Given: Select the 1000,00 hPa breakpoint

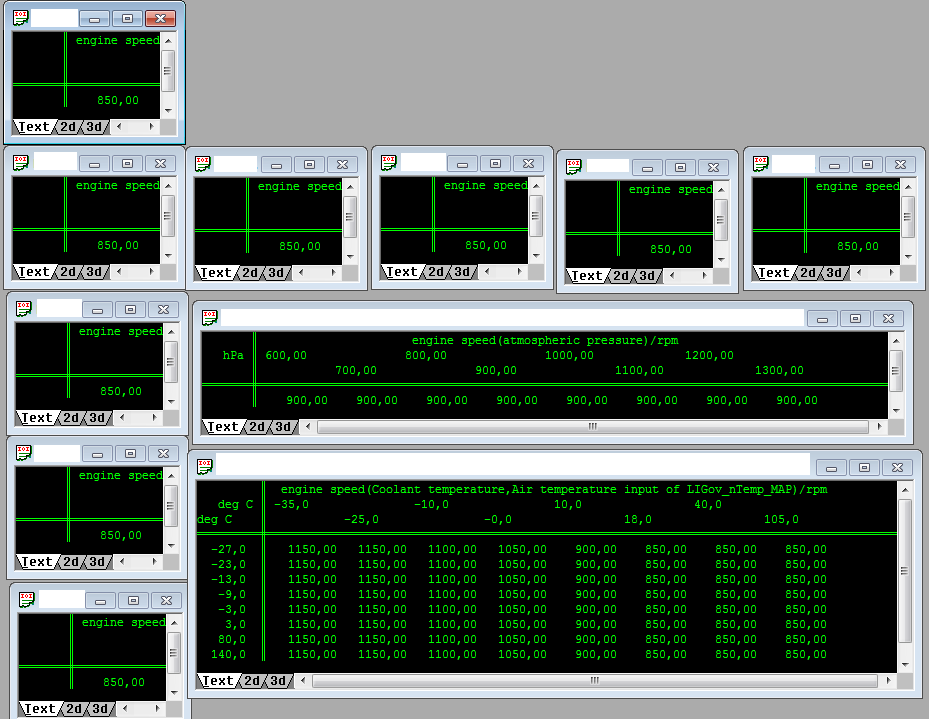Looking at the screenshot, I should pyautogui.click(x=569, y=355).
